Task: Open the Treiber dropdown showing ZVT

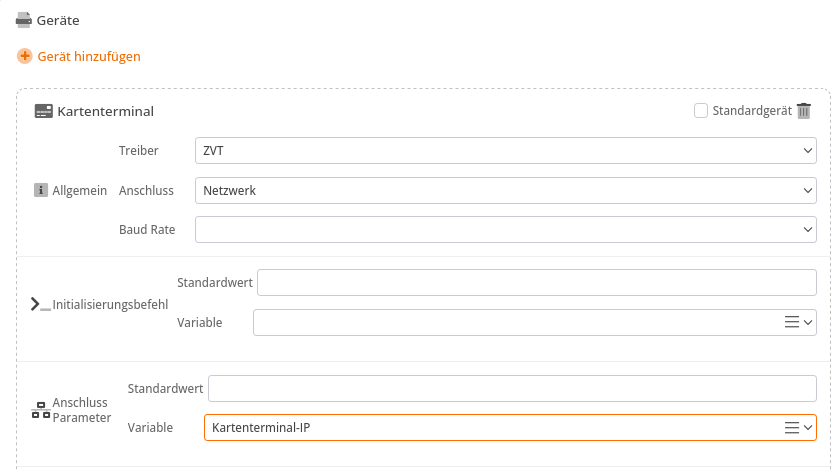Action: click(506, 151)
